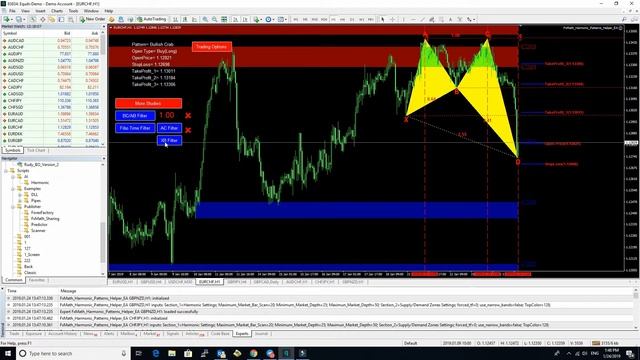Switch to Favorites tab in Navigator
640x360 pixels.
(37, 280)
